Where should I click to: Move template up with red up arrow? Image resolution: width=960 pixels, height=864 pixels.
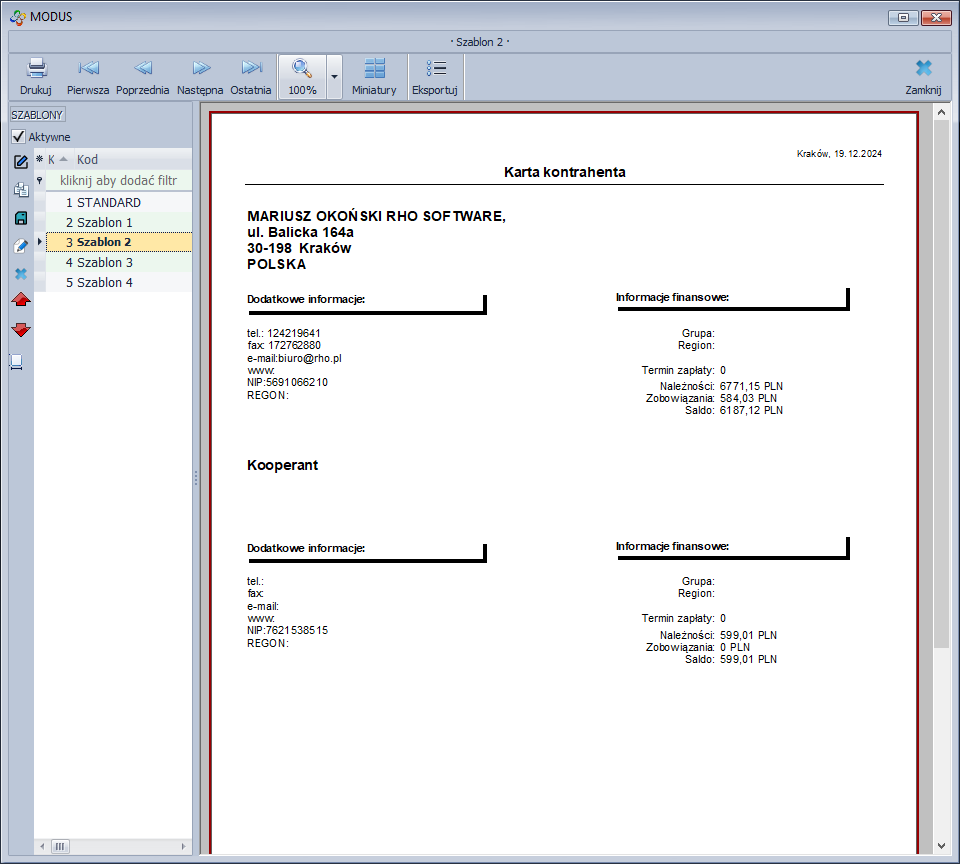point(20,301)
